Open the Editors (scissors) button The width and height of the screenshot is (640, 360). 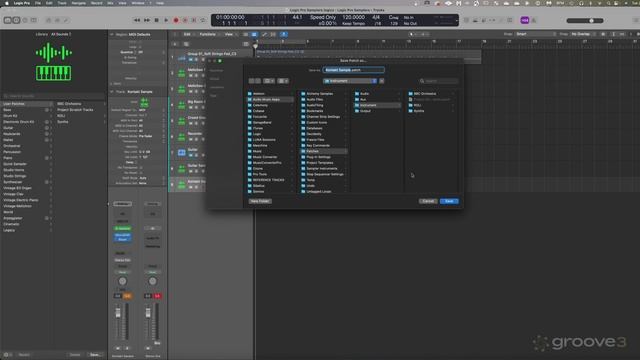[66, 20]
